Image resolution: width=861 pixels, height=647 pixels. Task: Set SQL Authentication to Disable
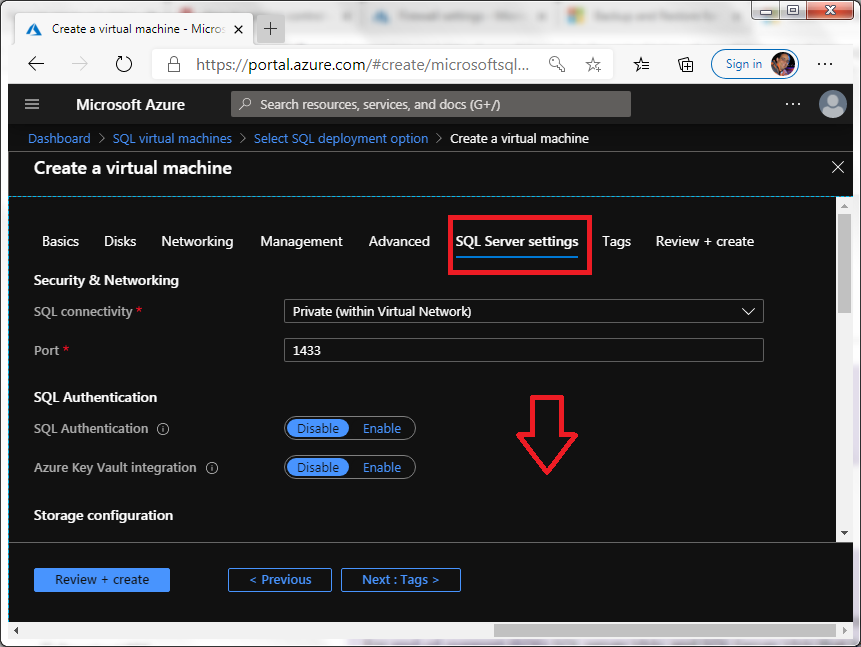pos(318,428)
